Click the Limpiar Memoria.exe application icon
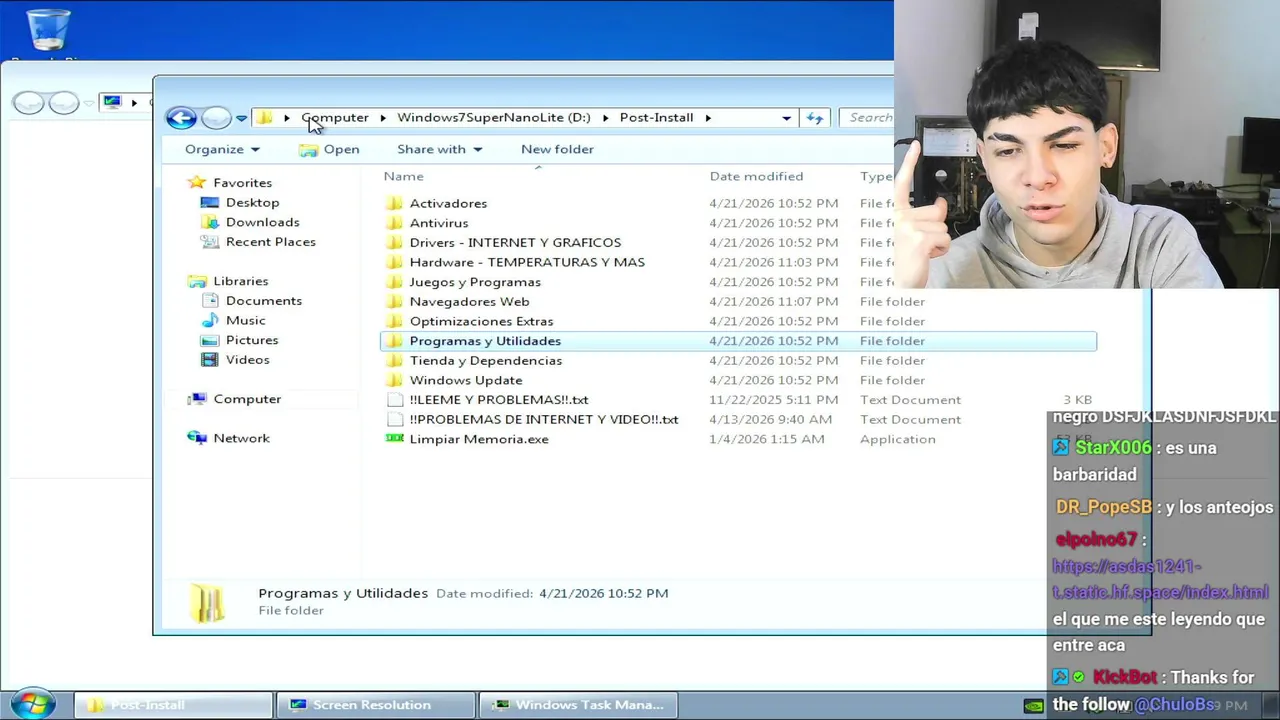This screenshot has width=1280, height=720. coord(394,439)
